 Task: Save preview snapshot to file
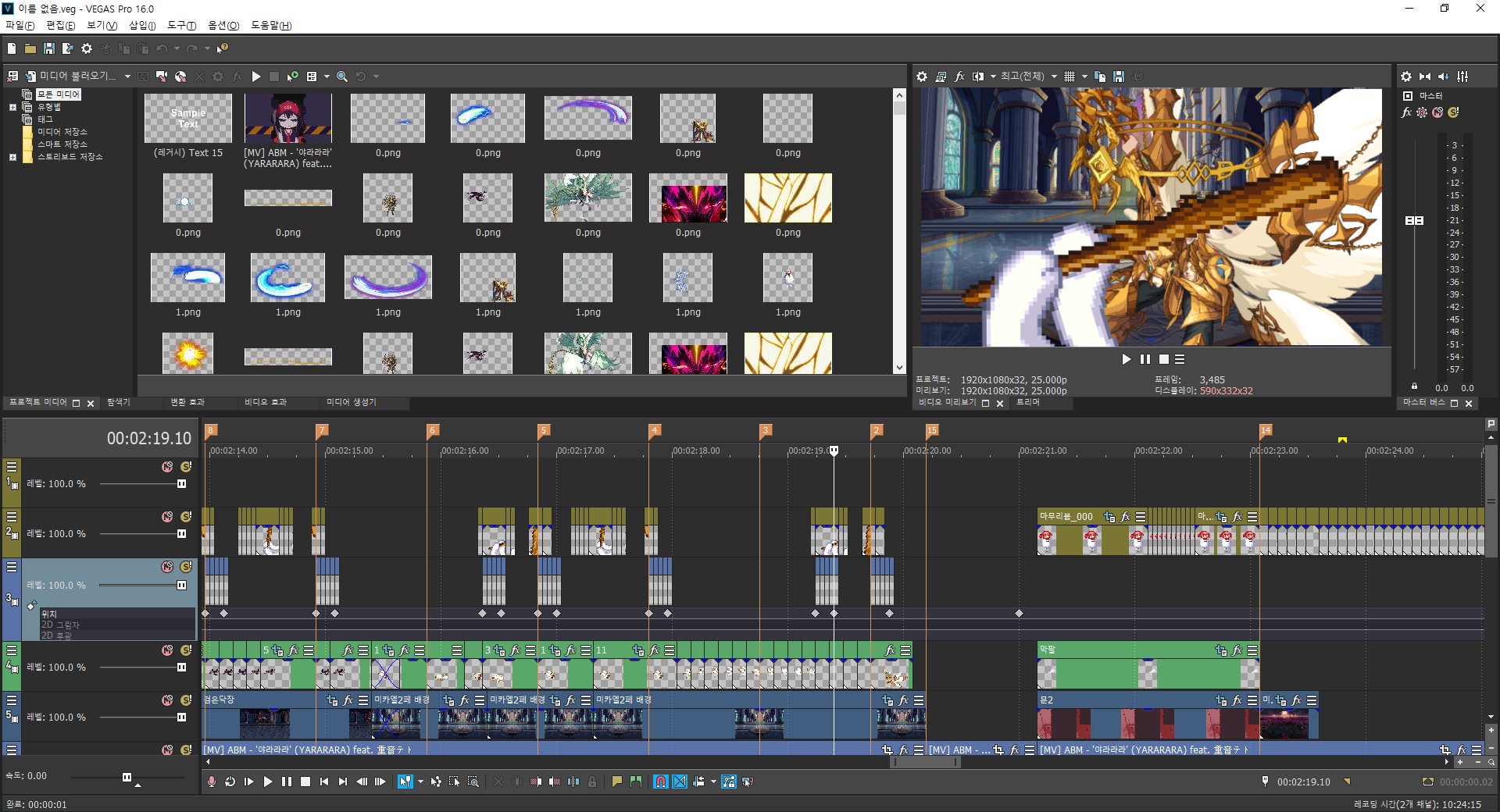coord(1119,77)
